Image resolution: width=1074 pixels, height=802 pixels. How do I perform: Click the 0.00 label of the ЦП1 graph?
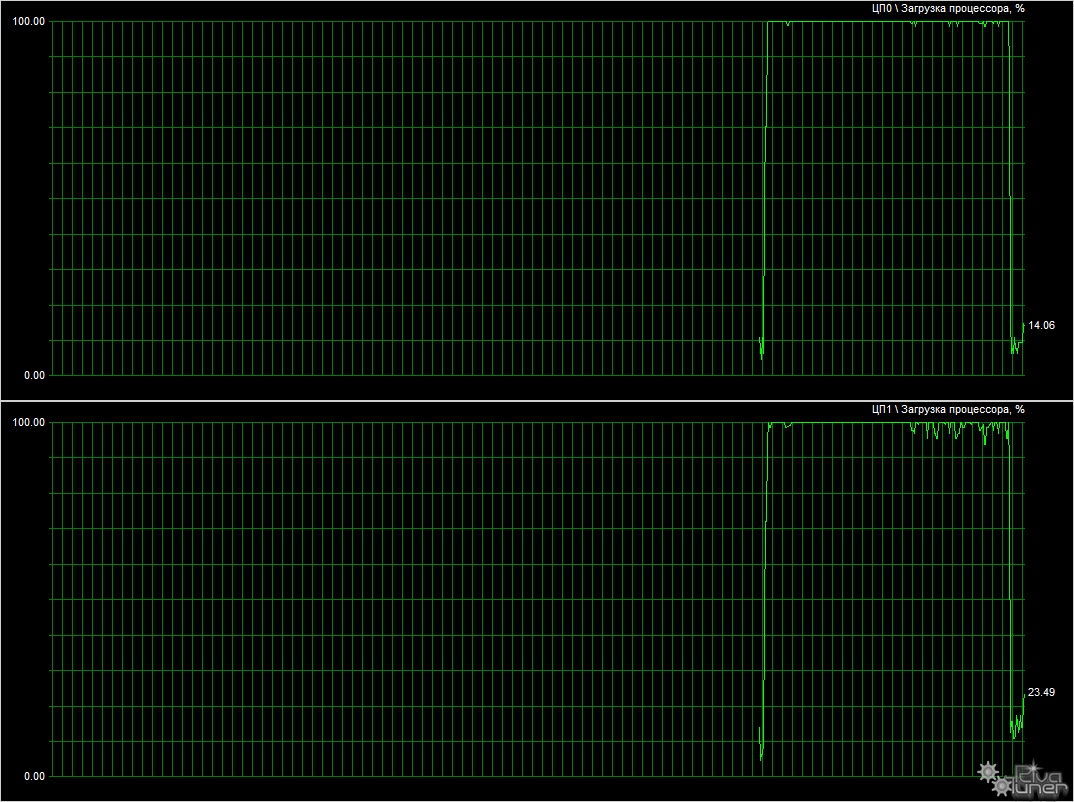click(x=34, y=777)
